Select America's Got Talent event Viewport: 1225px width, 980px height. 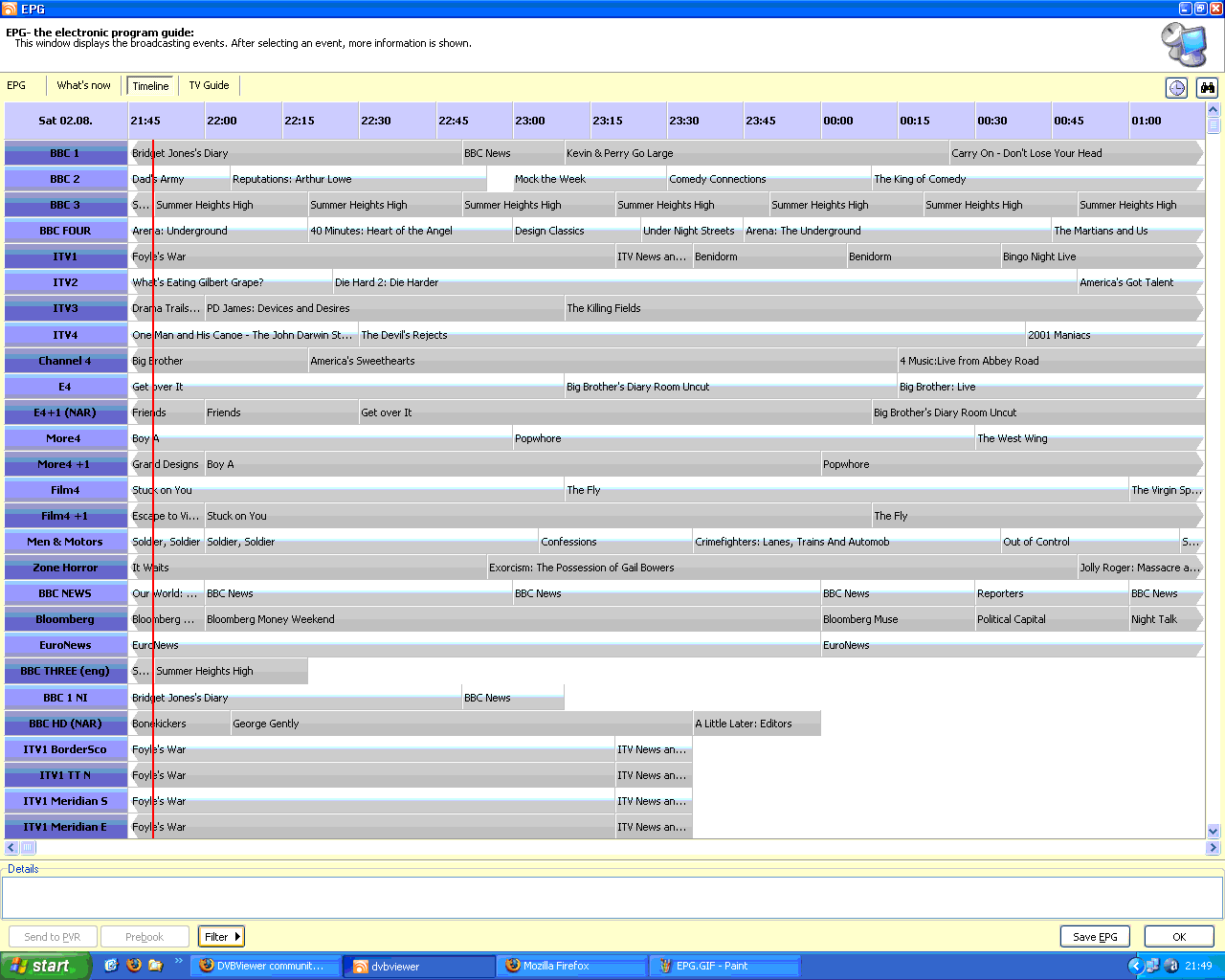[x=1141, y=282]
